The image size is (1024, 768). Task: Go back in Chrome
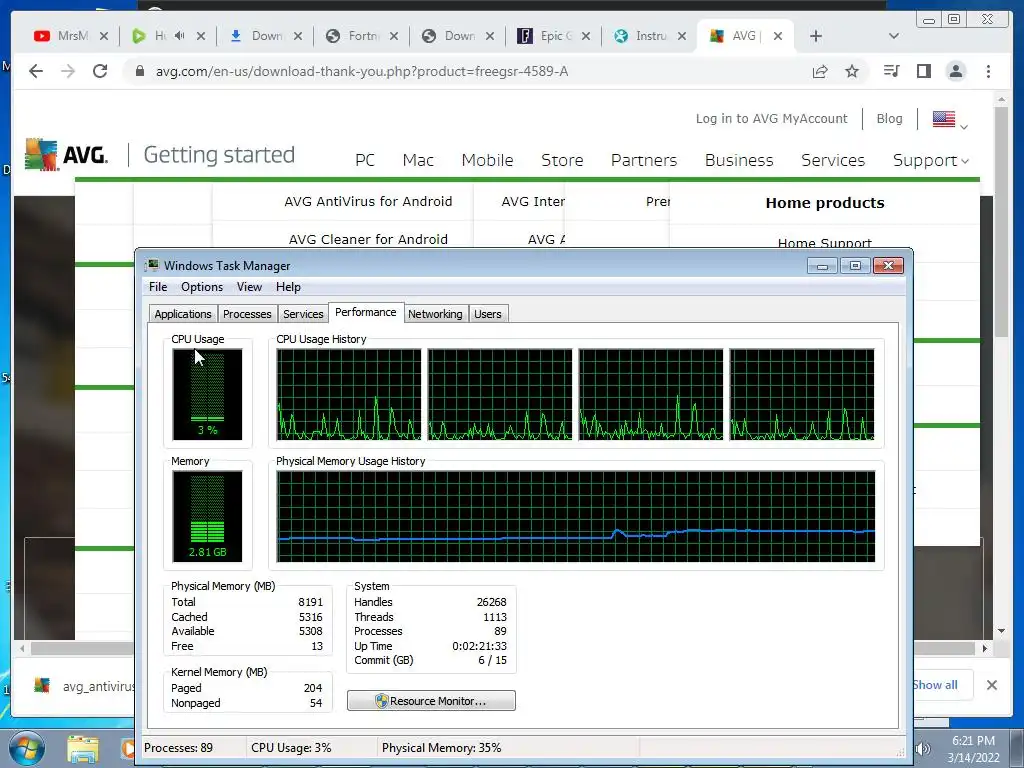point(36,71)
